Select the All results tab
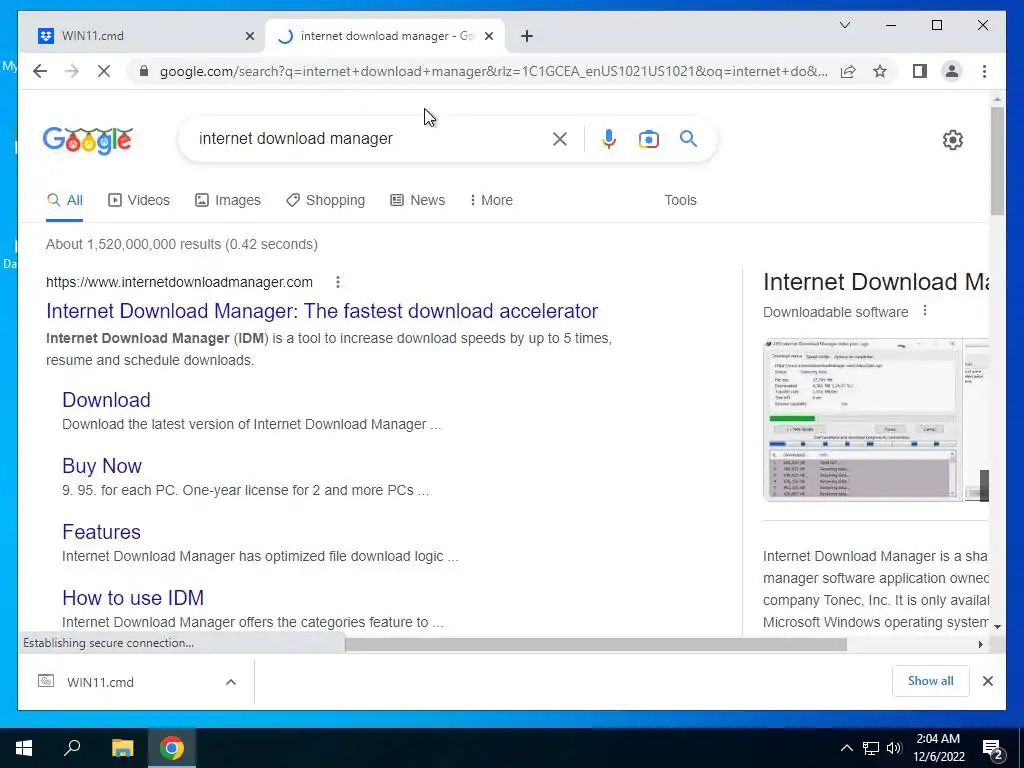The image size is (1024, 768). [x=65, y=200]
